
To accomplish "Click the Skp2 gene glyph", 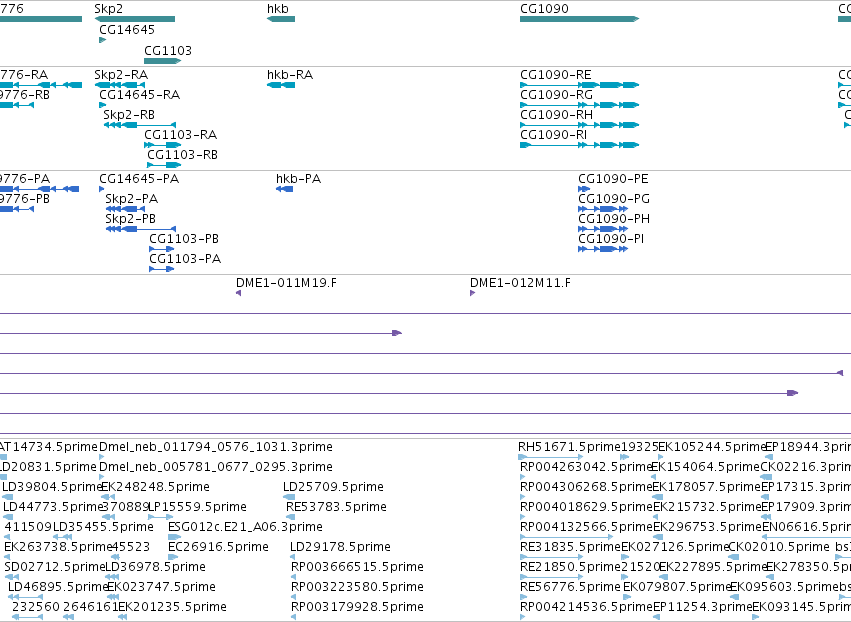I will point(135,19).
